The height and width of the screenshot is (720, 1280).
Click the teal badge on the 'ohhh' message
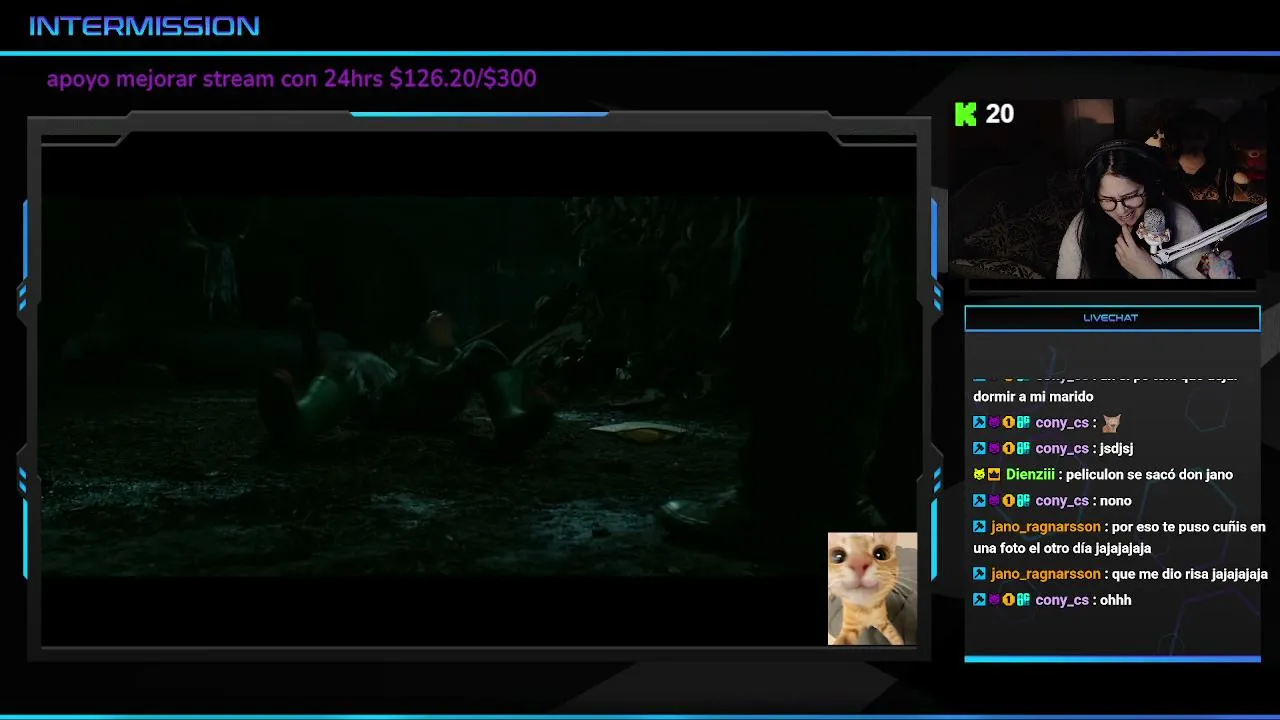1023,600
